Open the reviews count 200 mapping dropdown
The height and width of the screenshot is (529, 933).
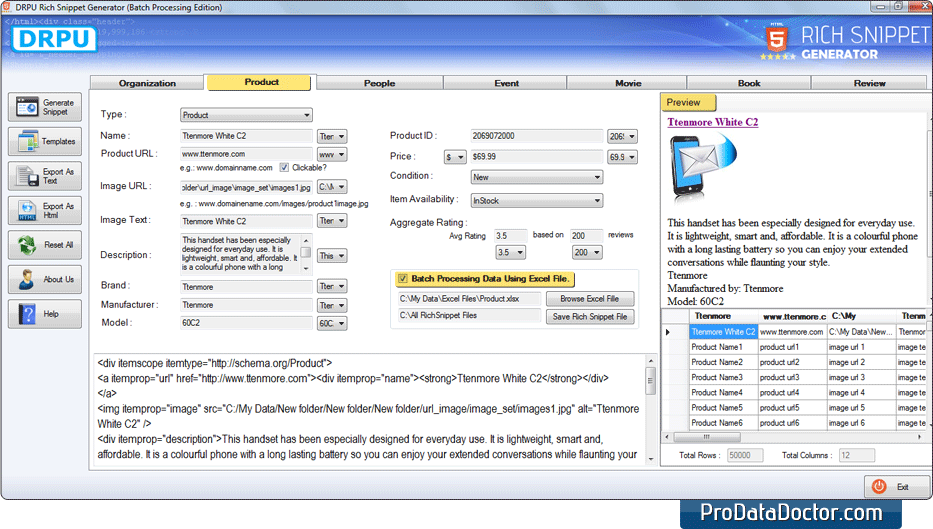[x=587, y=253]
